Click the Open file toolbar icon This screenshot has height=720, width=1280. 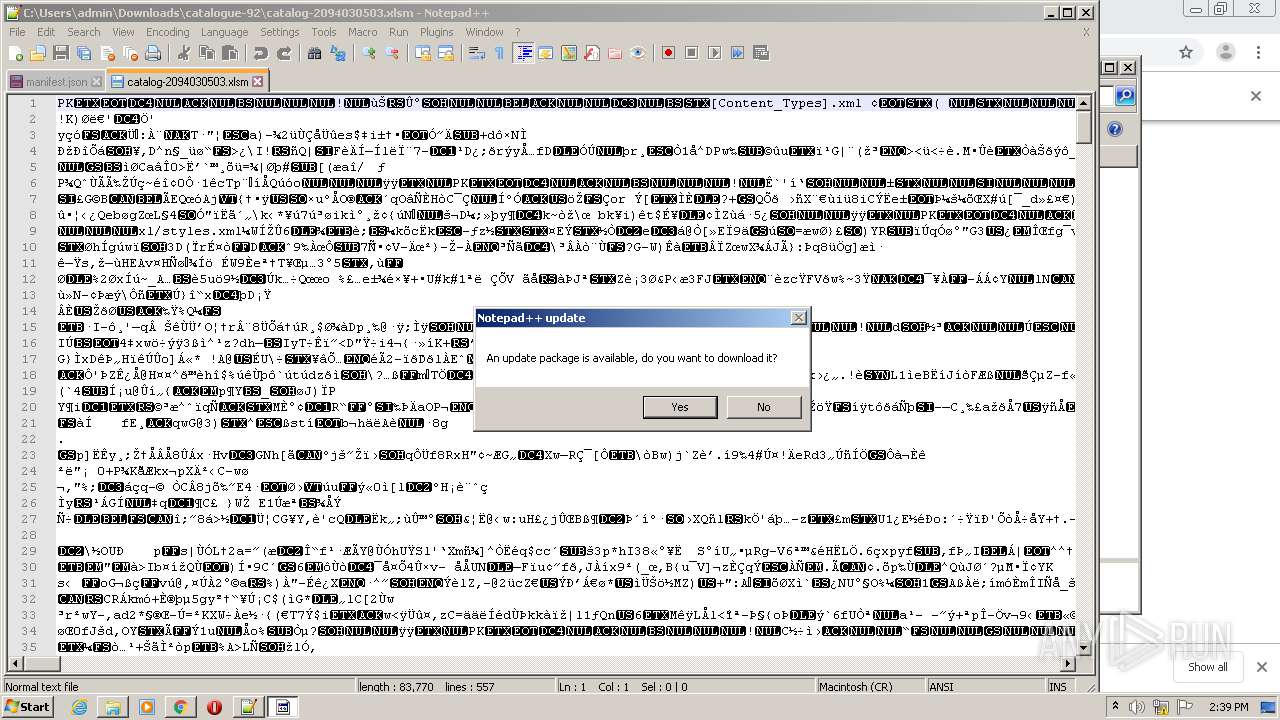click(38, 53)
